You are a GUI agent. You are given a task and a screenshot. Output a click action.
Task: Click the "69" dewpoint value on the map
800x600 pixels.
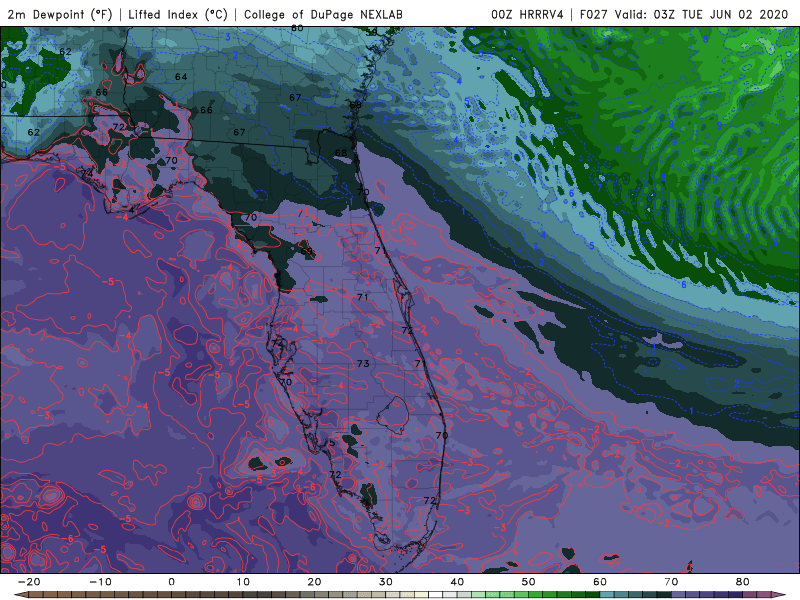pos(306,251)
